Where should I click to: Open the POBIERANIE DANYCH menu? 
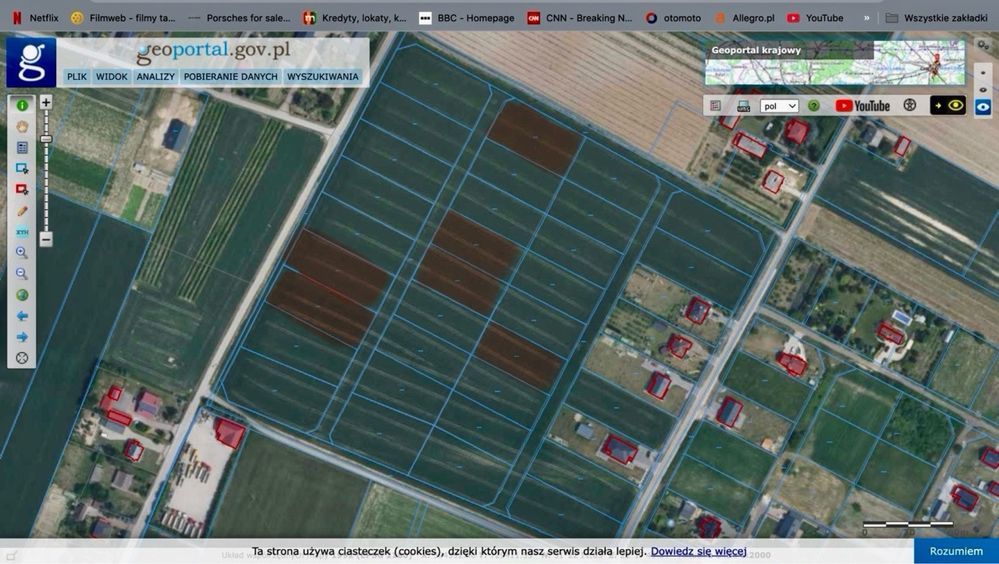(231, 76)
